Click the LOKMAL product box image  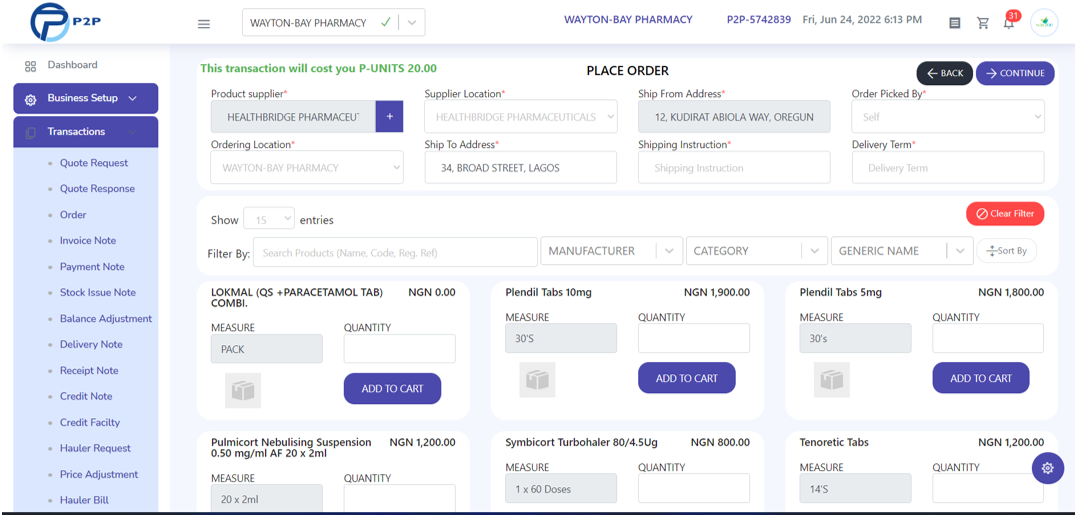[243, 391]
